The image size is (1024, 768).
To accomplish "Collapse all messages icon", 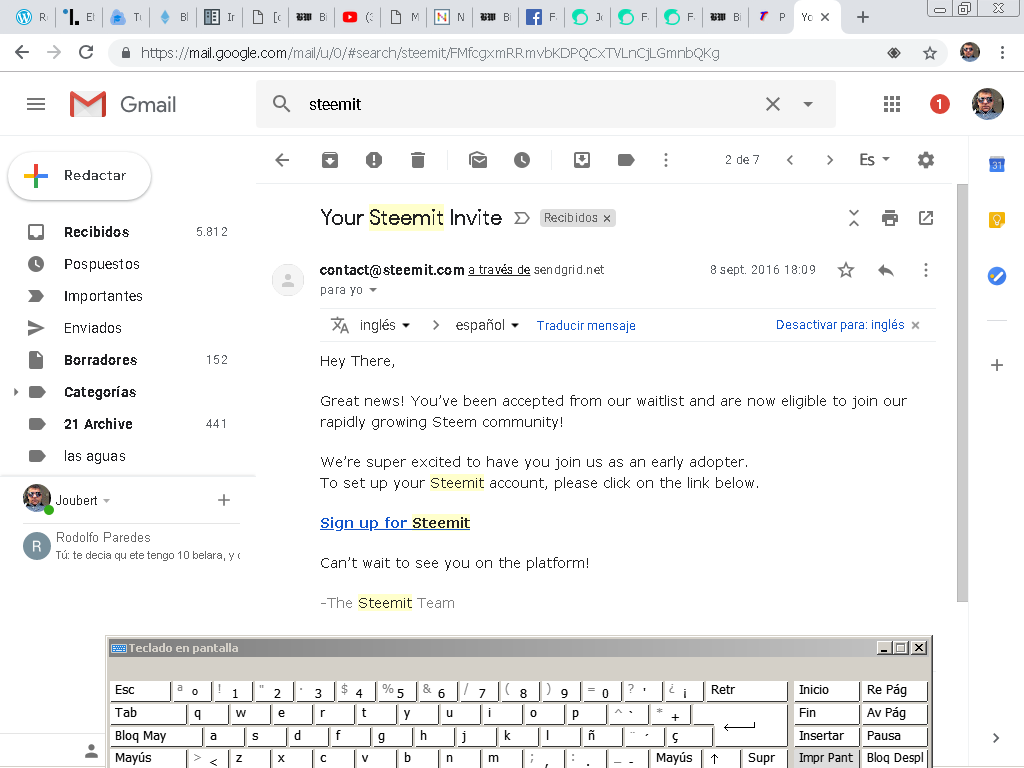I will pos(854,217).
